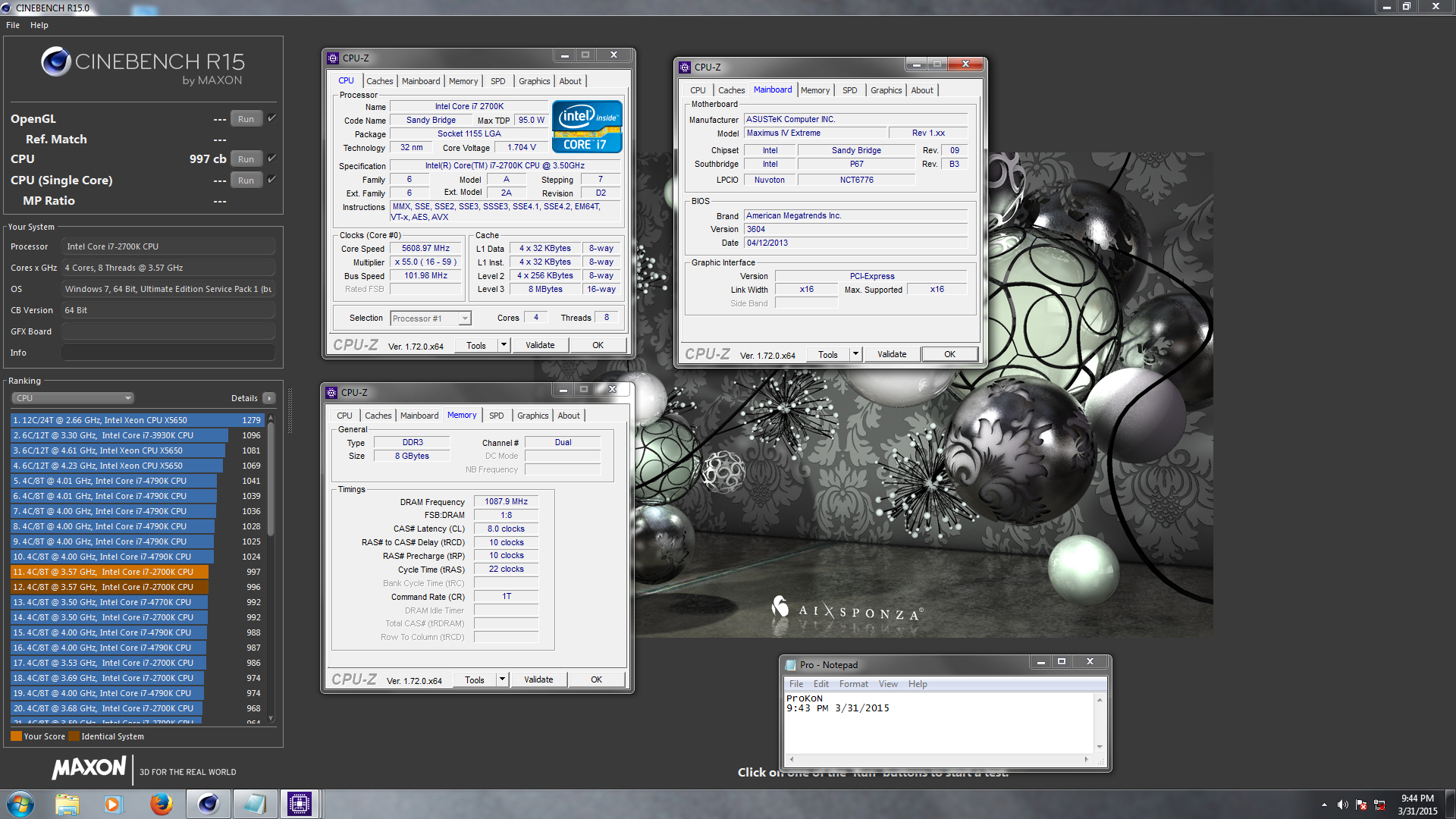Image resolution: width=1456 pixels, height=819 pixels.
Task: Open Notepad Format menu
Action: click(x=854, y=684)
